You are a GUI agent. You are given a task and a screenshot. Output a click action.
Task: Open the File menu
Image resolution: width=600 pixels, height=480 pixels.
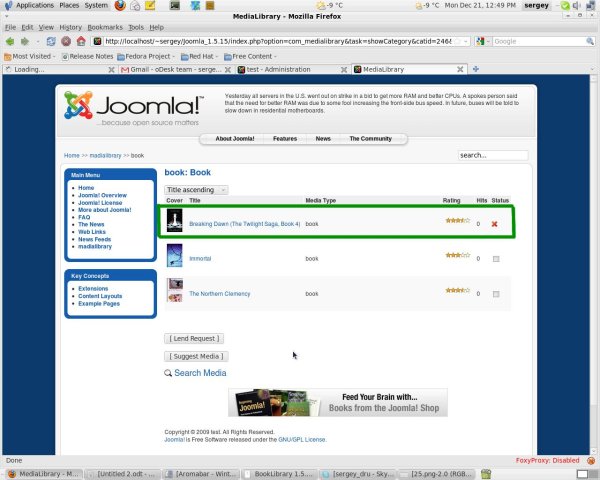(10, 27)
